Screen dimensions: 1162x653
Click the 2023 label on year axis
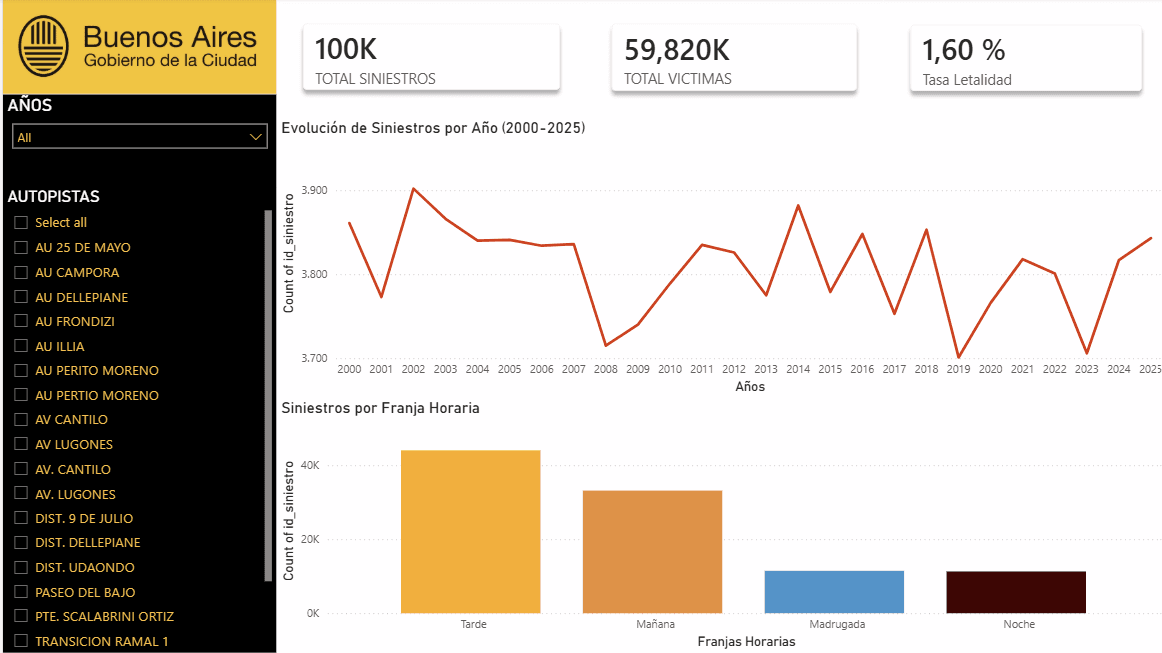[1086, 369]
